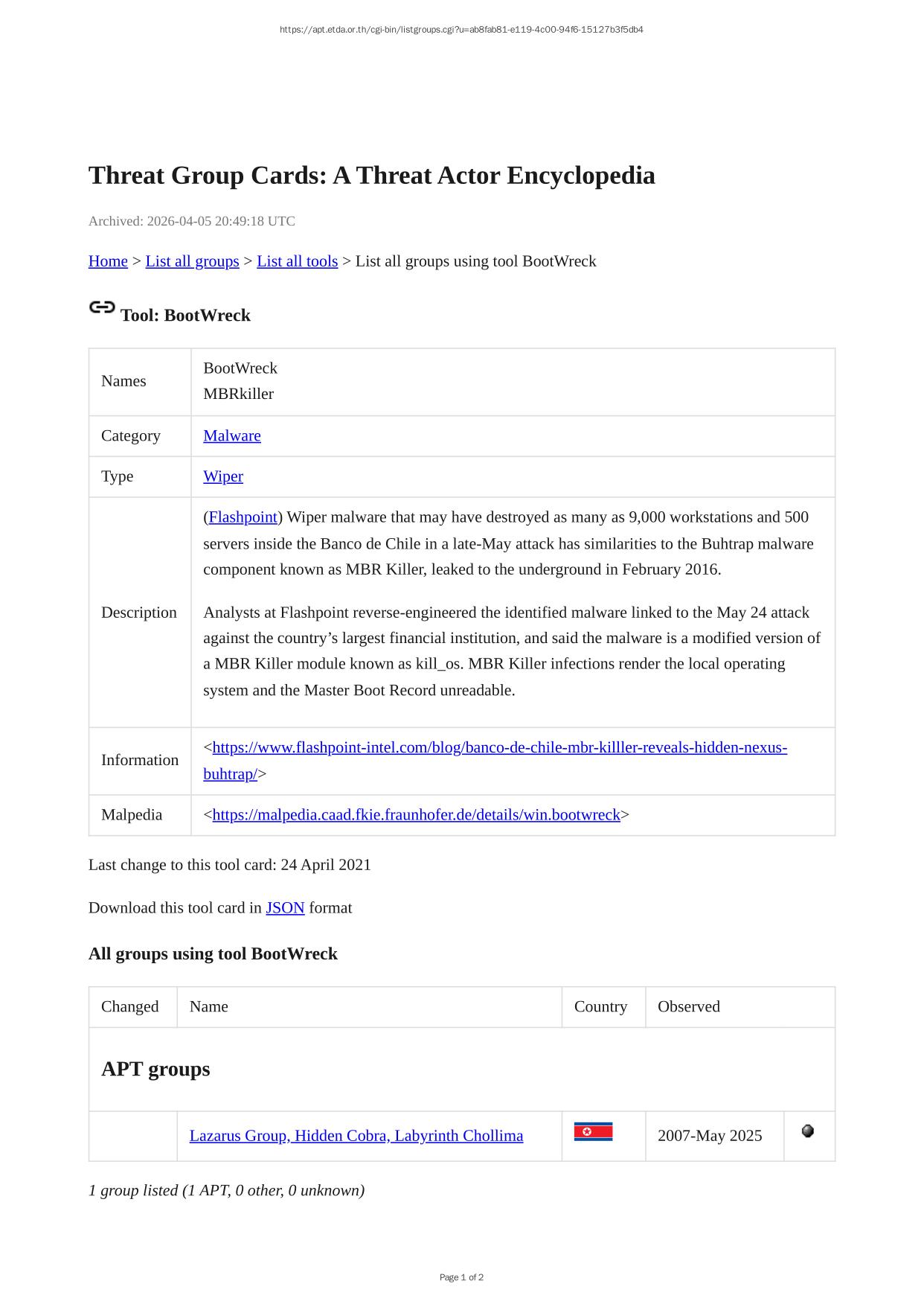The image size is (924, 1307).
Task: Follow the Flashpoint source link in the description
Action: [x=243, y=517]
